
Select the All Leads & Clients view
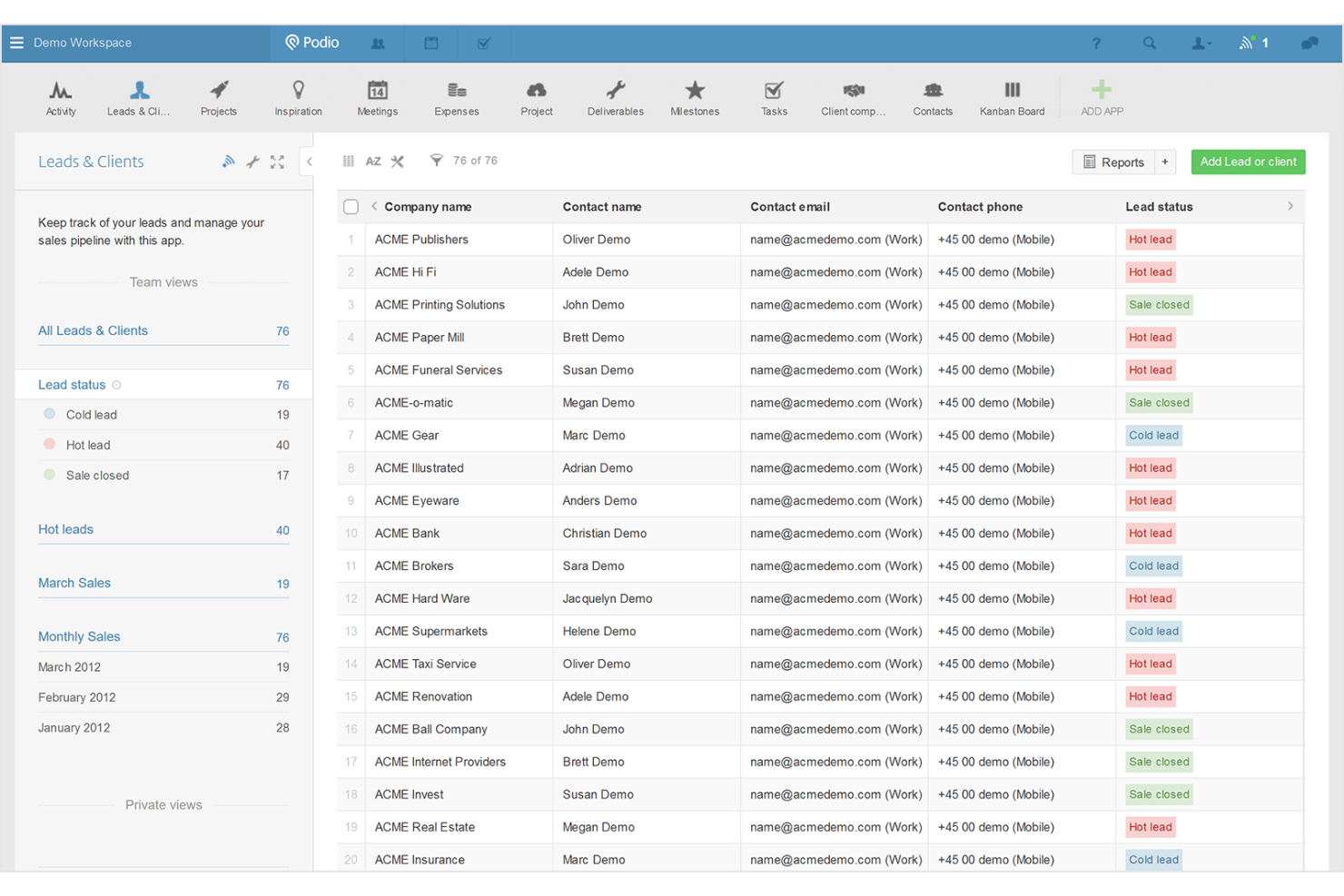tap(164, 331)
